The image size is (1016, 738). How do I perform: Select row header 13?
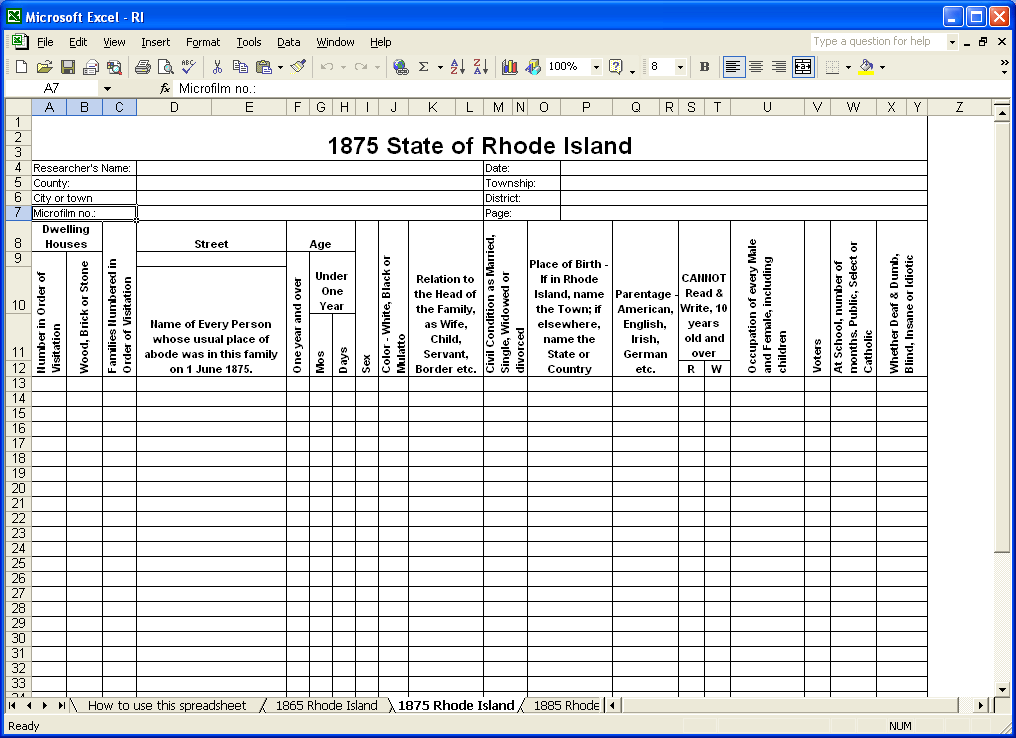click(18, 384)
